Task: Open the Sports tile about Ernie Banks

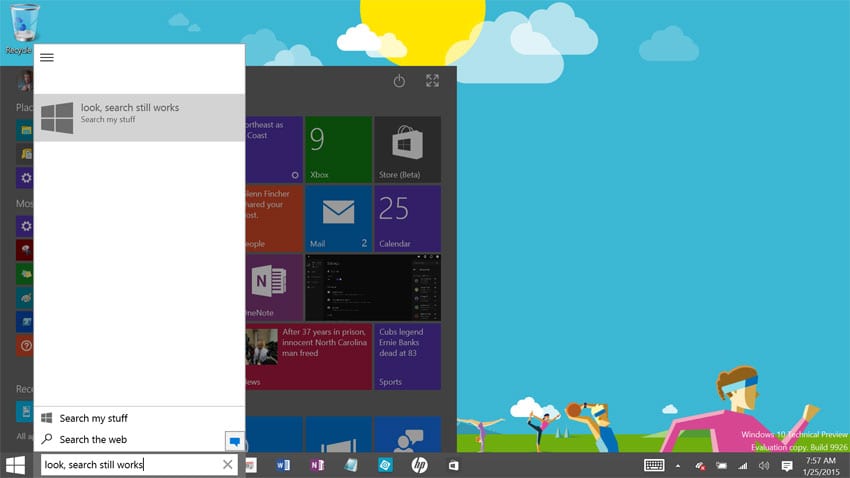Action: coord(407,356)
